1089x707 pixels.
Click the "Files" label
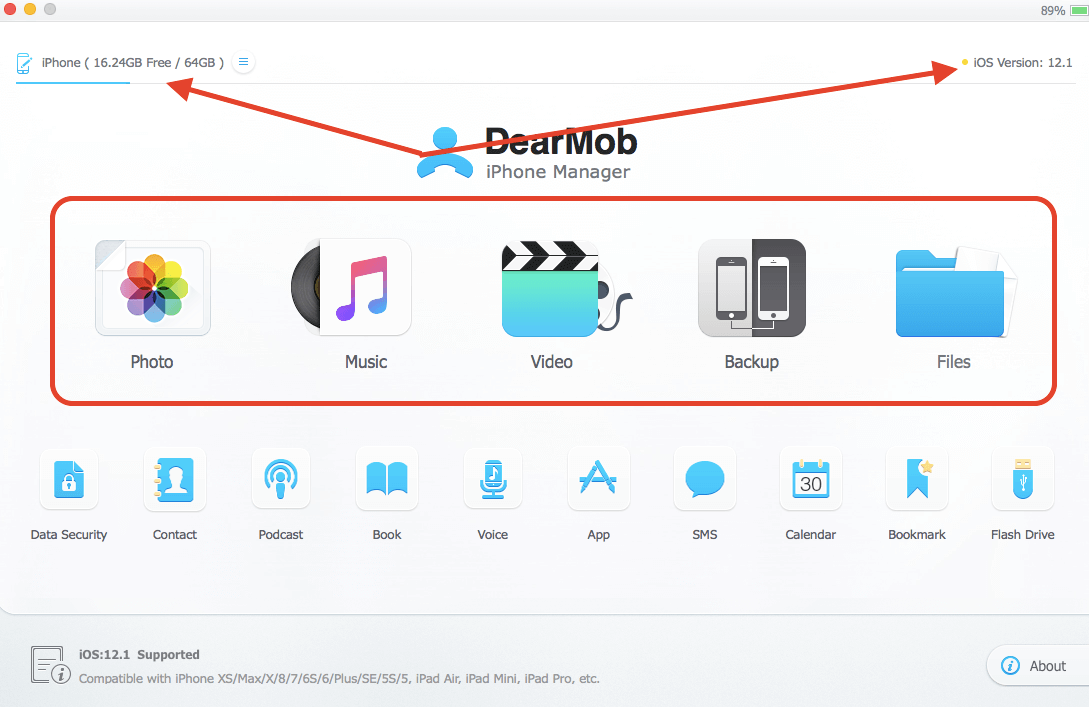pyautogui.click(x=954, y=362)
